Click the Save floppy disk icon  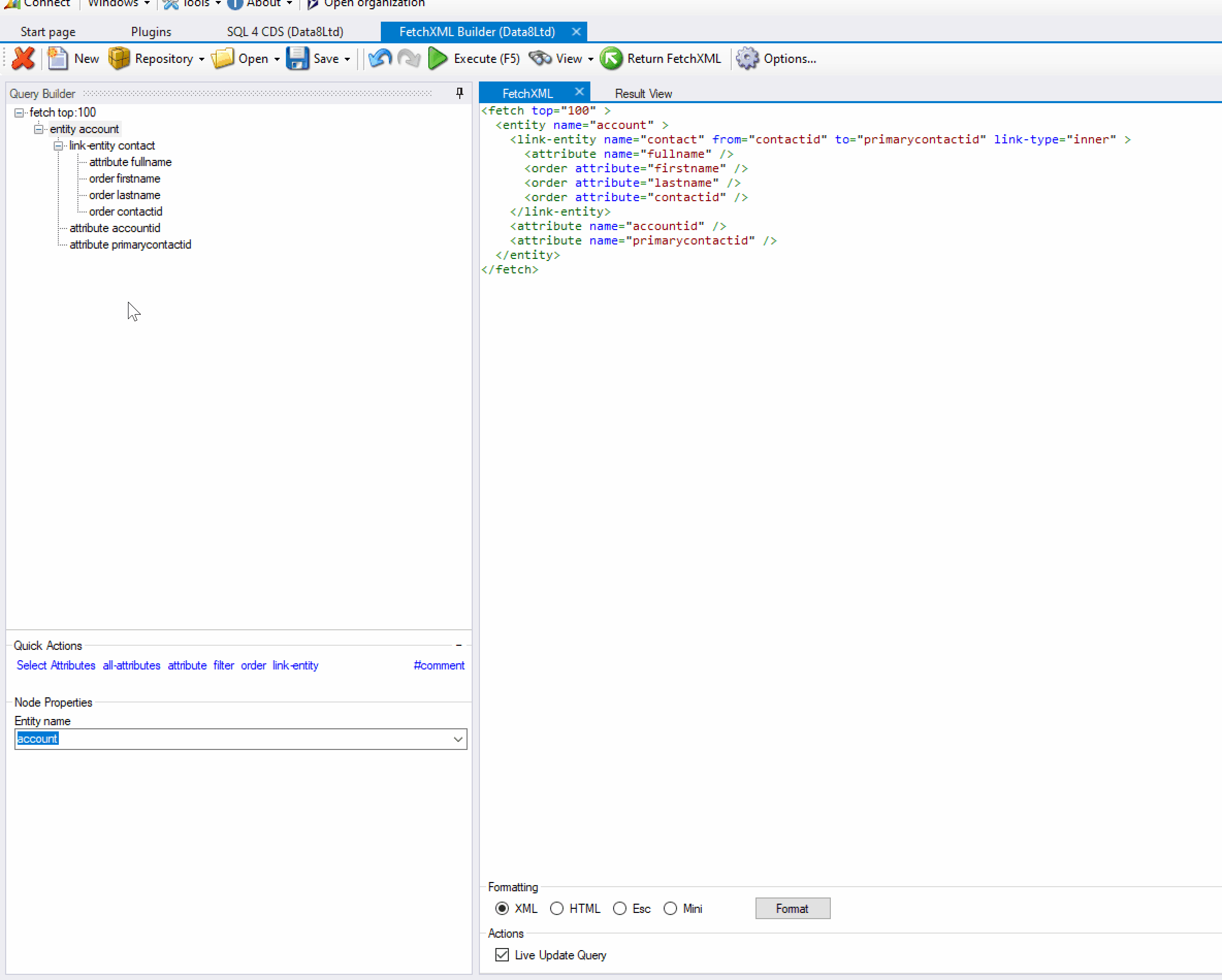click(297, 59)
